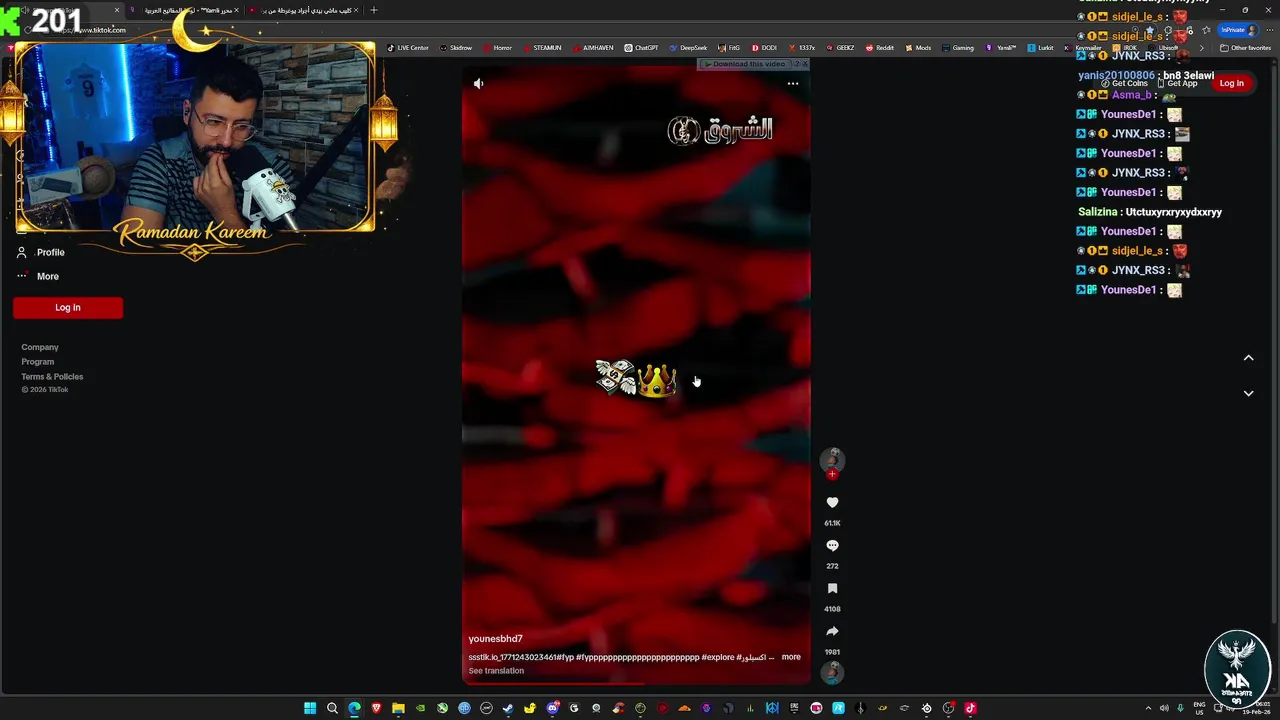Expand the Other favorites folder
Image resolution: width=1280 pixels, height=720 pixels.
pyautogui.click(x=1246, y=48)
